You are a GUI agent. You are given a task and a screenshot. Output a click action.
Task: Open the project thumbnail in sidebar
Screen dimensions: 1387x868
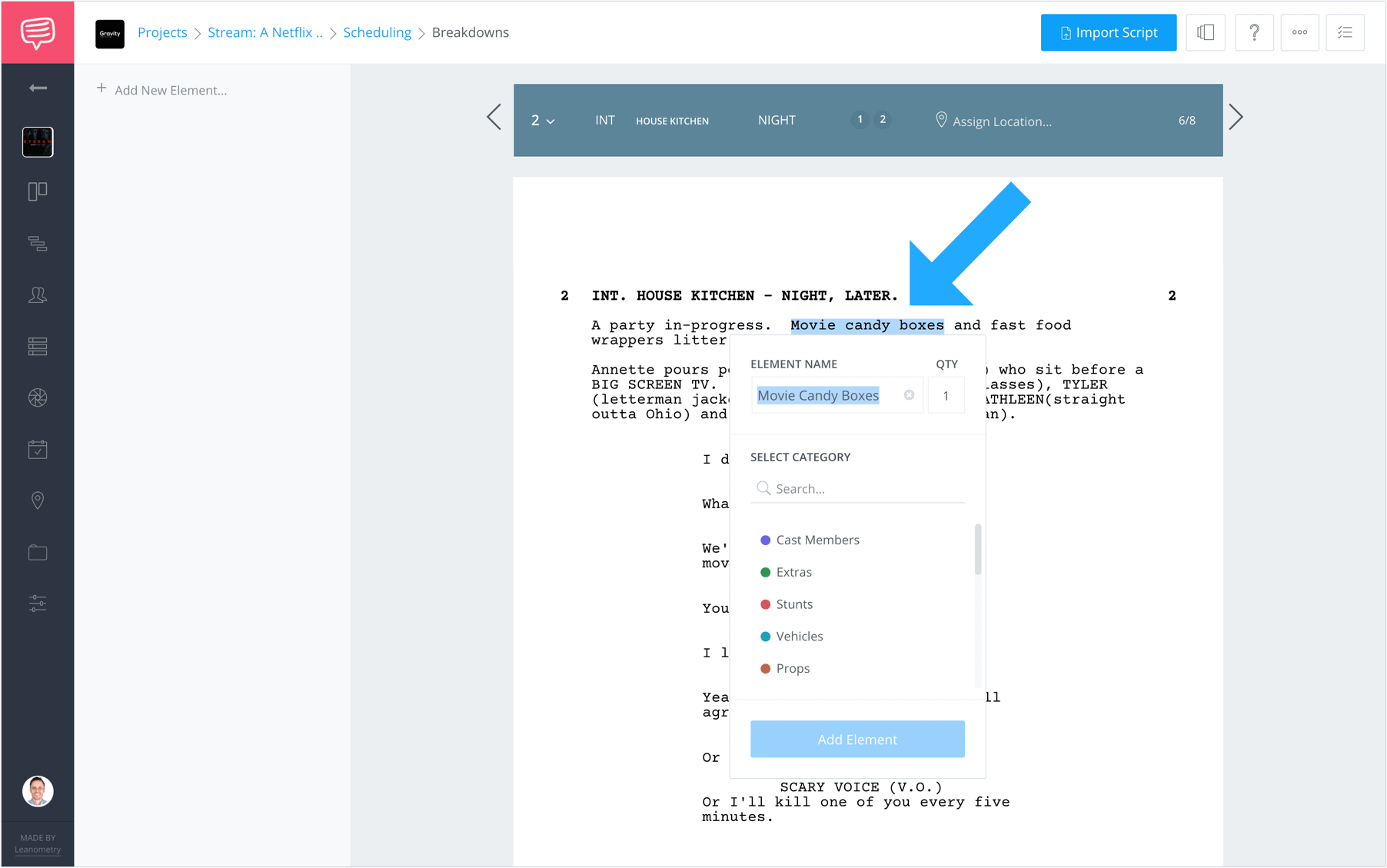coord(38,142)
